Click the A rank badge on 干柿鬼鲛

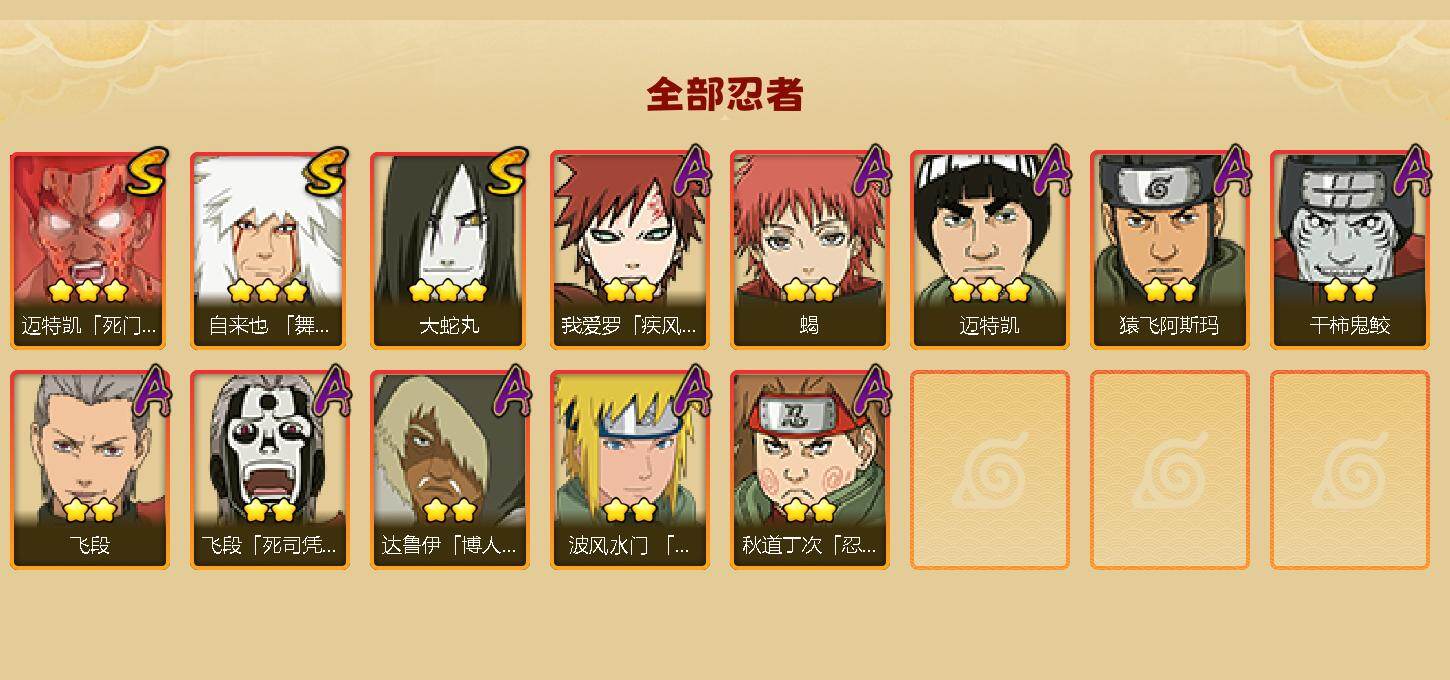[x=1411, y=171]
